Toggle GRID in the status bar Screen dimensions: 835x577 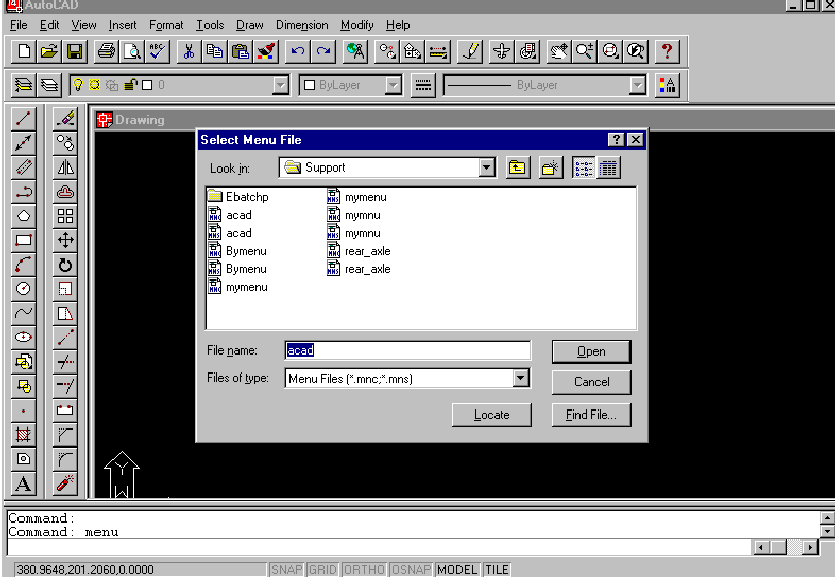pos(322,570)
